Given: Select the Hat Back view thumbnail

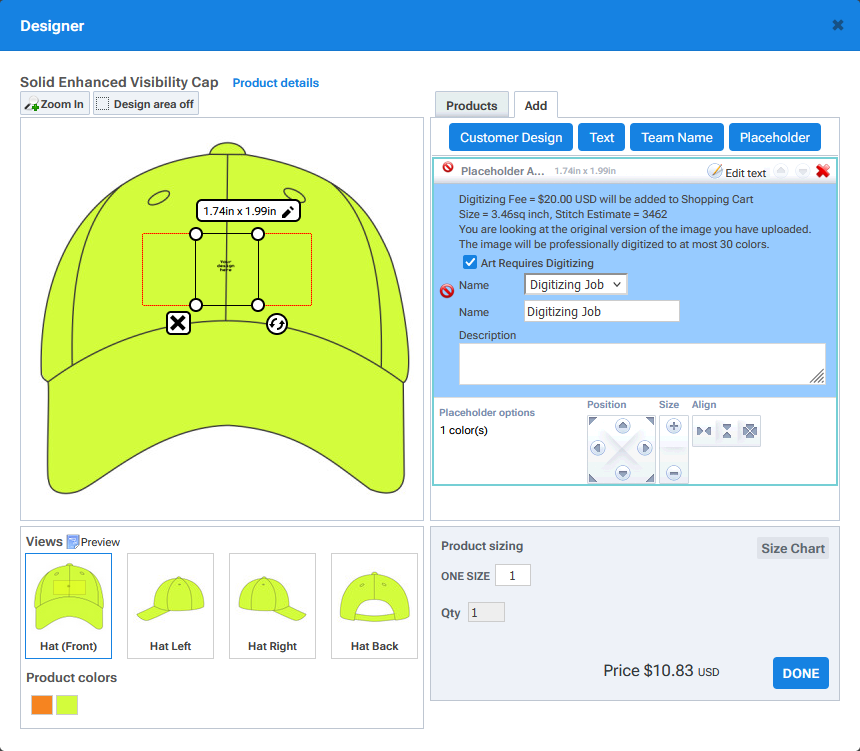Looking at the screenshot, I should click(374, 605).
